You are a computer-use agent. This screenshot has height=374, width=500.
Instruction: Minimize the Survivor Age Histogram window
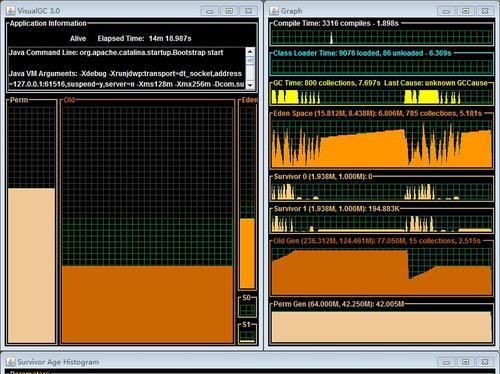pyautogui.click(x=446, y=362)
